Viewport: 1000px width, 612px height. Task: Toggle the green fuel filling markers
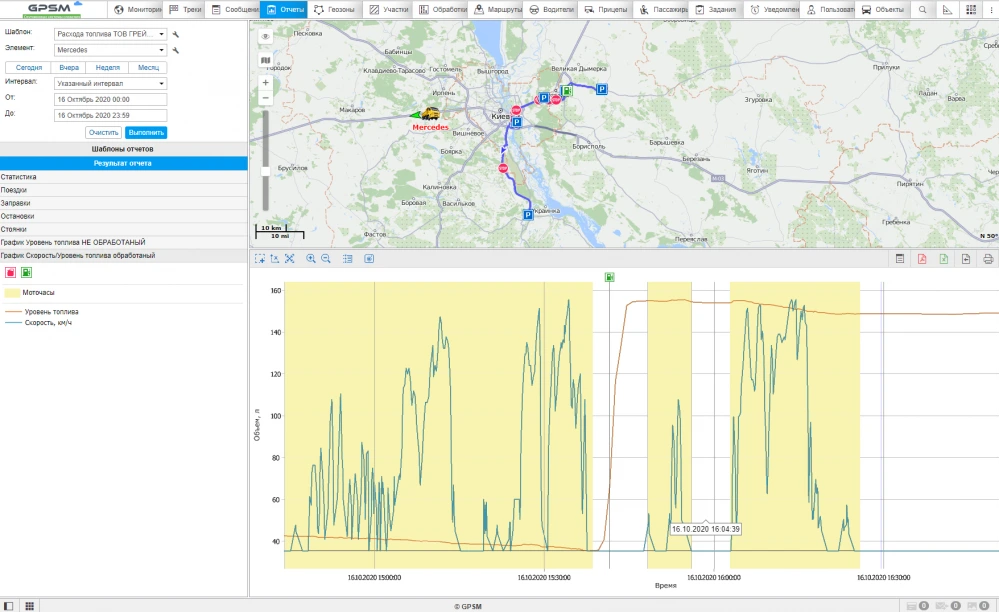point(26,272)
